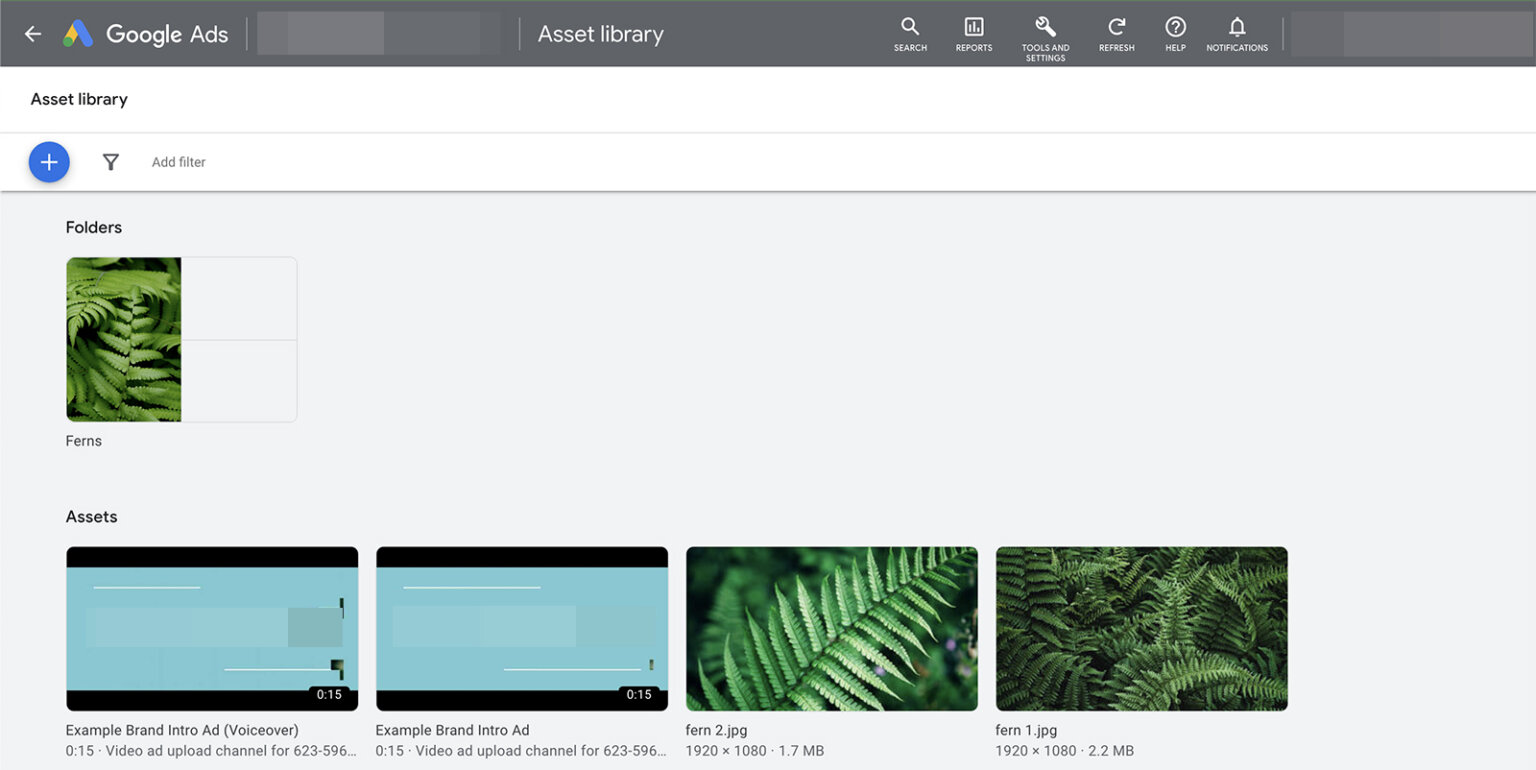Click the Add filter field
This screenshot has height=770, width=1536.
[x=178, y=161]
